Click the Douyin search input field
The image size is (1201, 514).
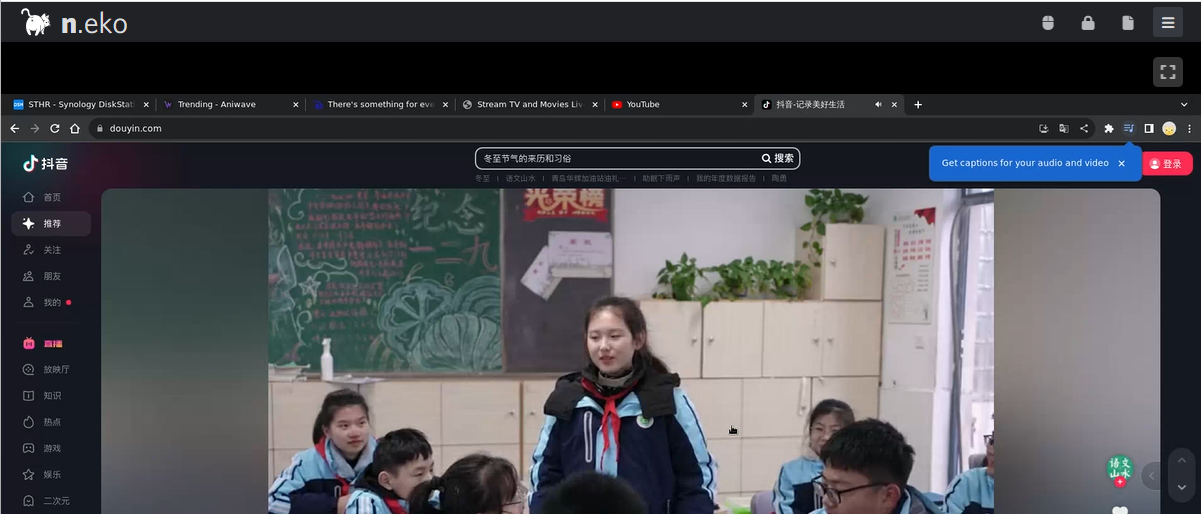(615, 158)
